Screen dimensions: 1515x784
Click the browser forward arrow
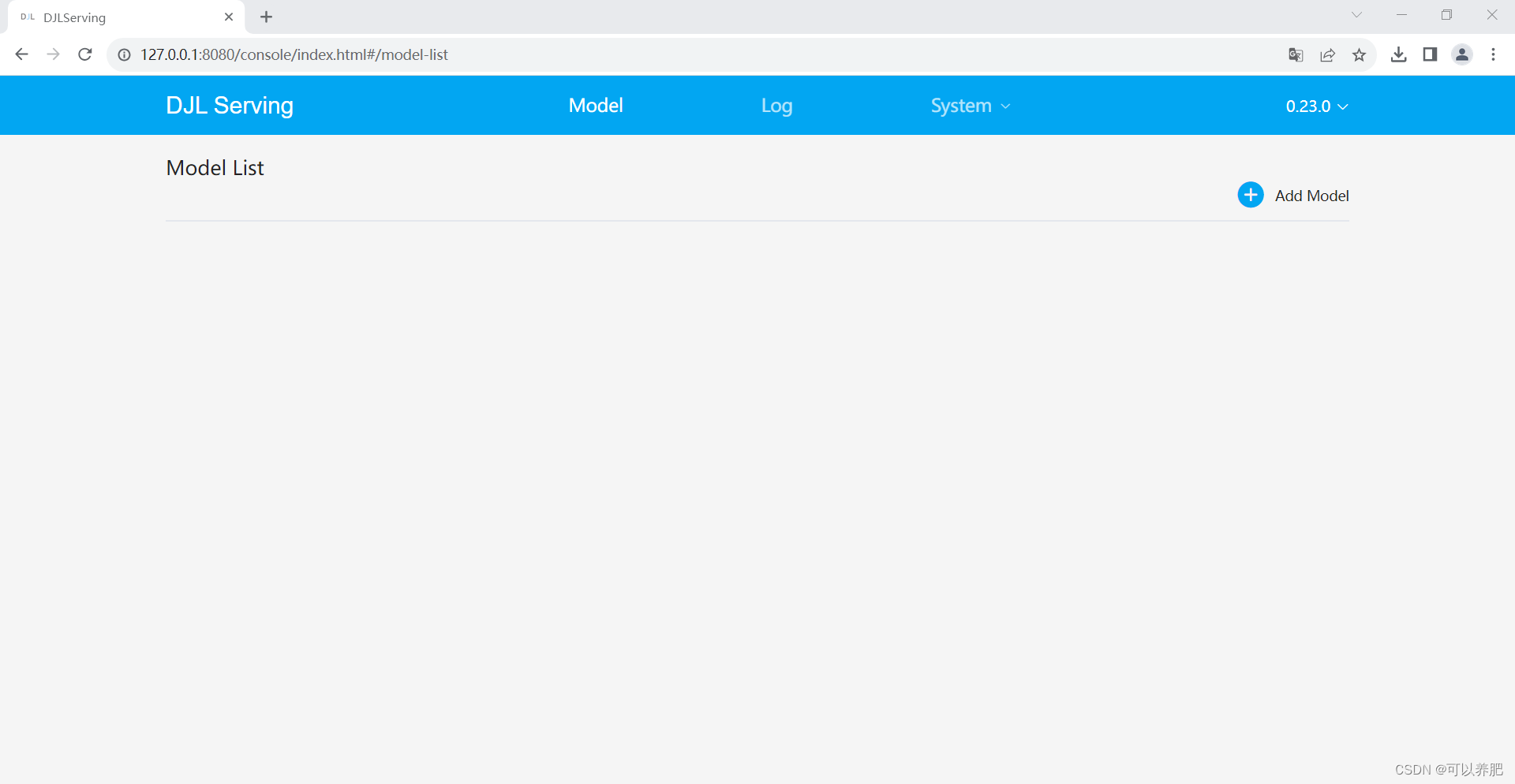53,54
